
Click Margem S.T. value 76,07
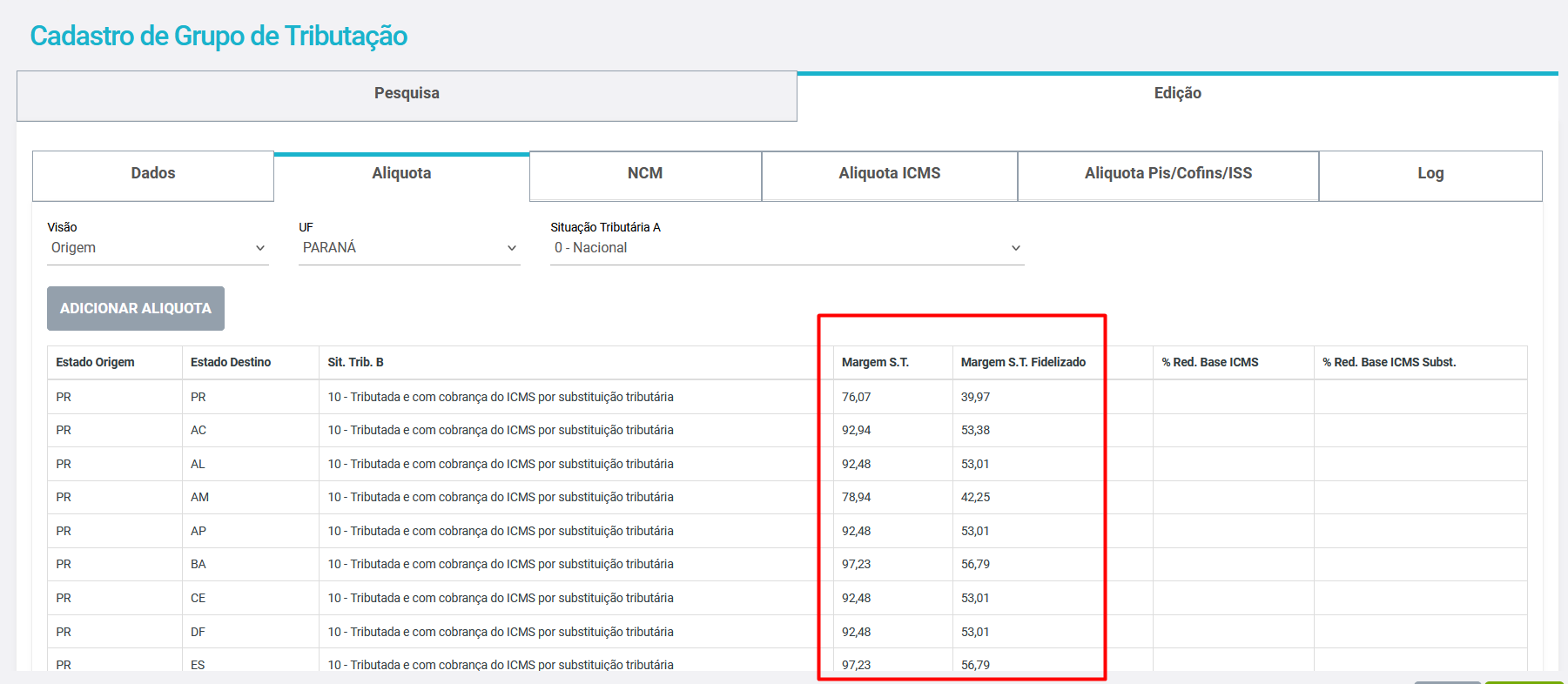[856, 397]
